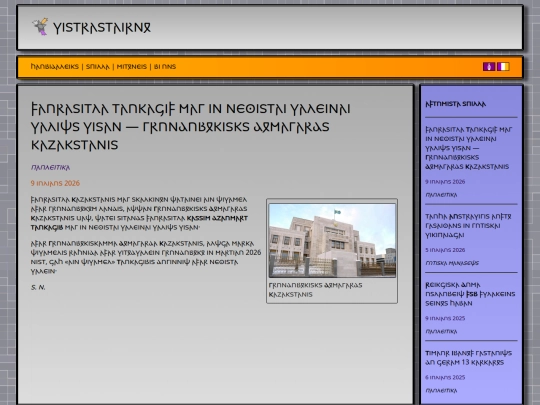Screen dimensions: 540x405
Task: Switch language via the purple flag icon
Action: pyautogui.click(x=489, y=66)
